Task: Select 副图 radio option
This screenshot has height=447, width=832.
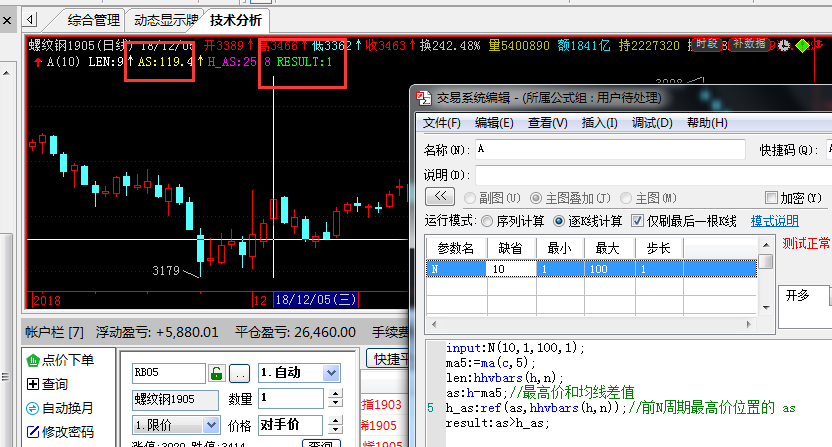Action: (470, 199)
